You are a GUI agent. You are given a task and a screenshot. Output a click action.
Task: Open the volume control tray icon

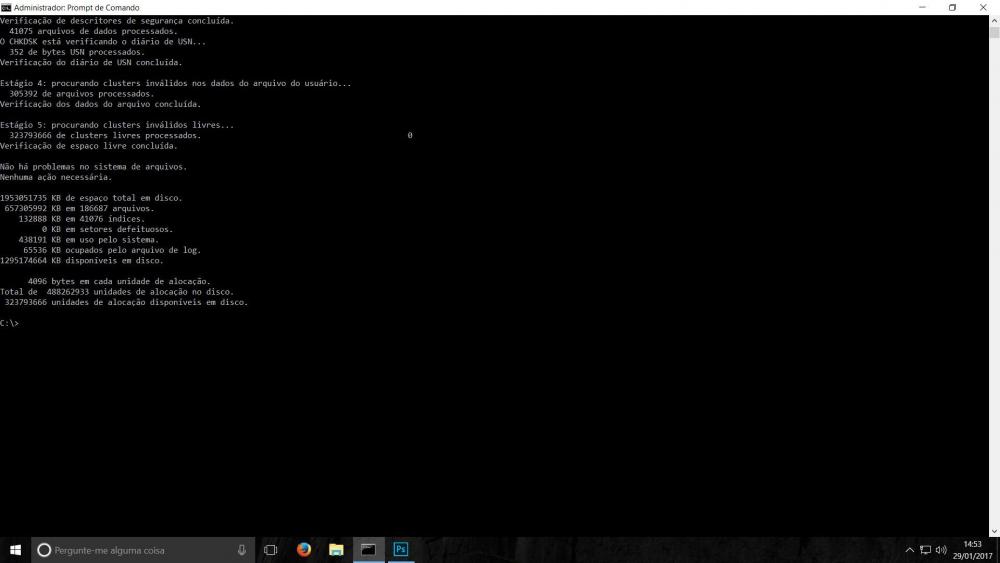click(941, 550)
